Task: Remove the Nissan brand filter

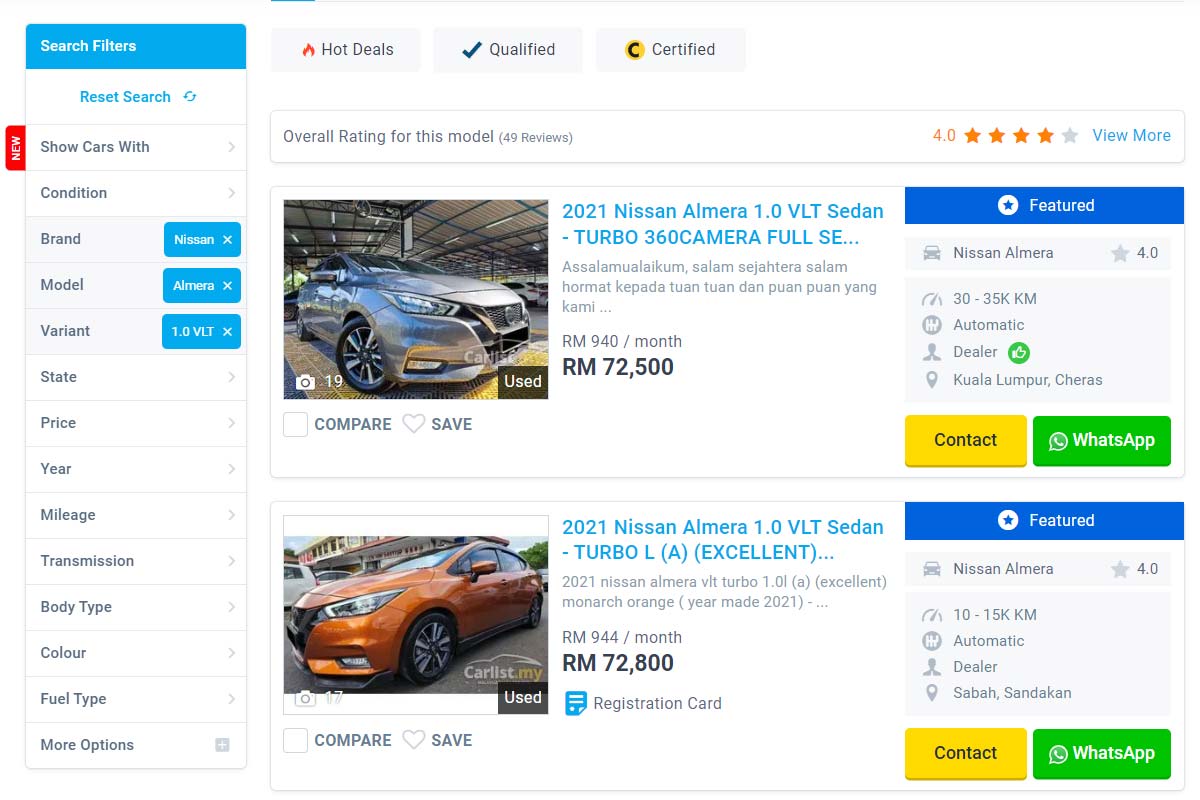Action: pos(227,240)
